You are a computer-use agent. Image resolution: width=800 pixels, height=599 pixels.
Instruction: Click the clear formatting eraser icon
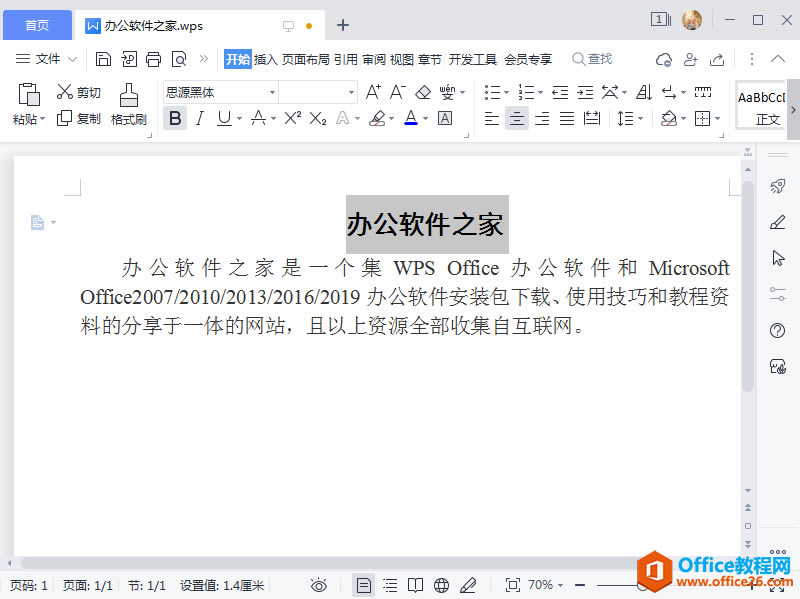[423, 92]
